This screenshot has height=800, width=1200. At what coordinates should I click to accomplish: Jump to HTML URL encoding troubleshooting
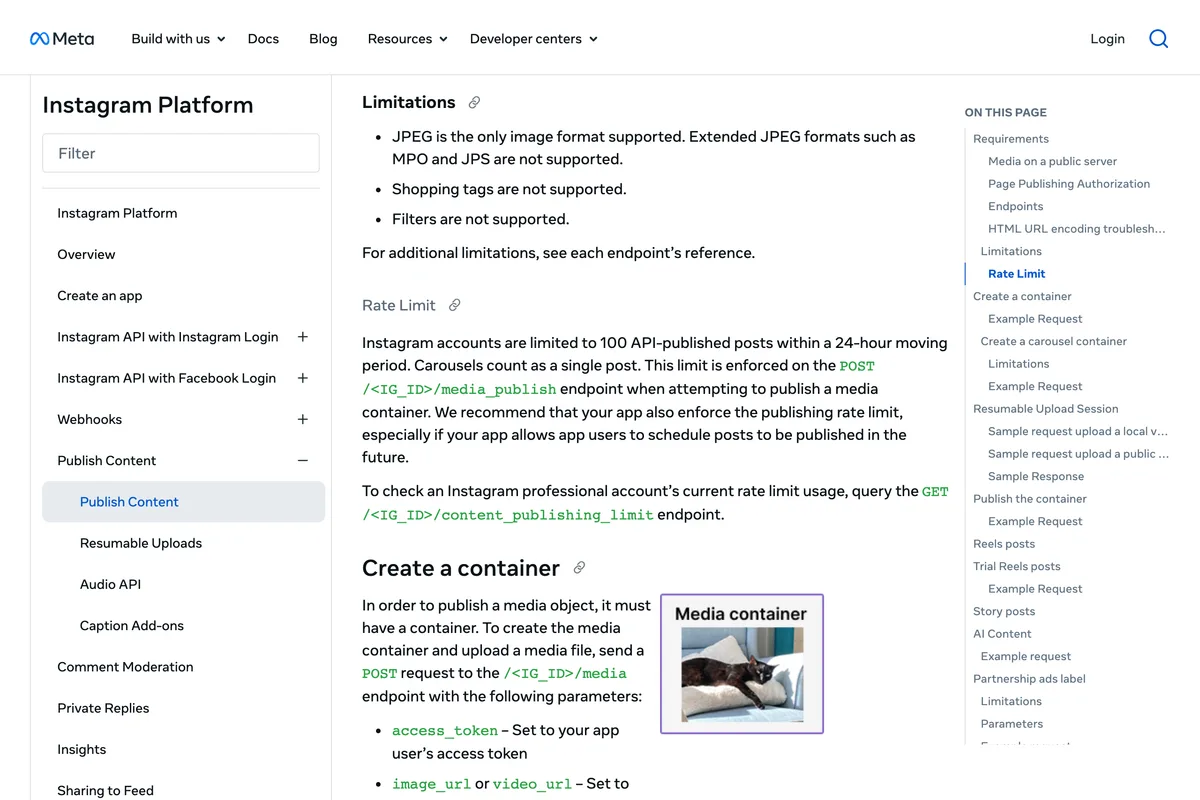tap(1077, 229)
